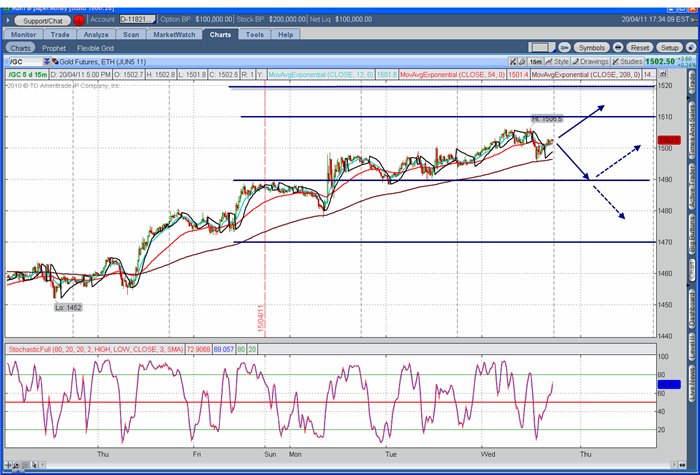Select the Chart side panel button
Screen dimensions: 700x475
pos(692,269)
